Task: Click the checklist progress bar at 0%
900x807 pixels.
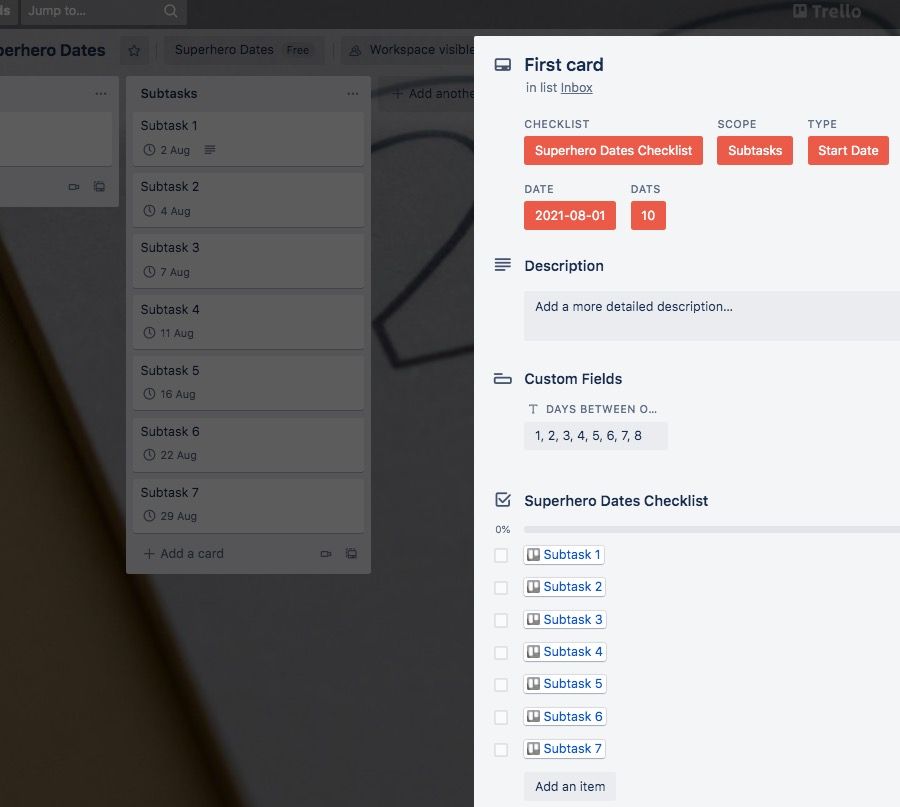Action: (712, 529)
